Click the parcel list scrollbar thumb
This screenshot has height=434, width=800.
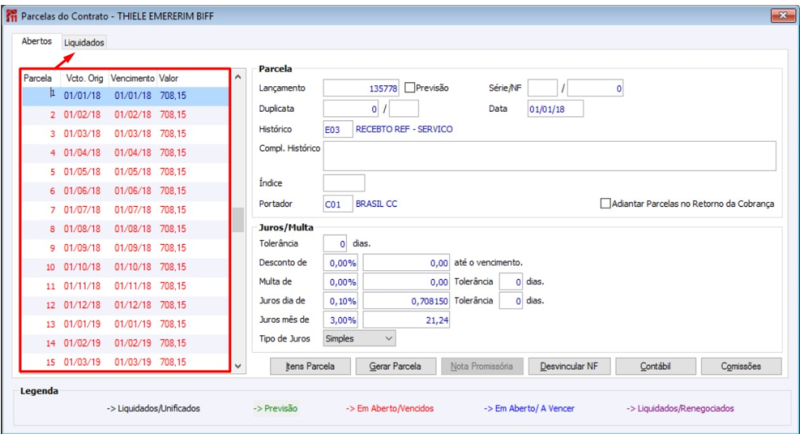[238, 220]
